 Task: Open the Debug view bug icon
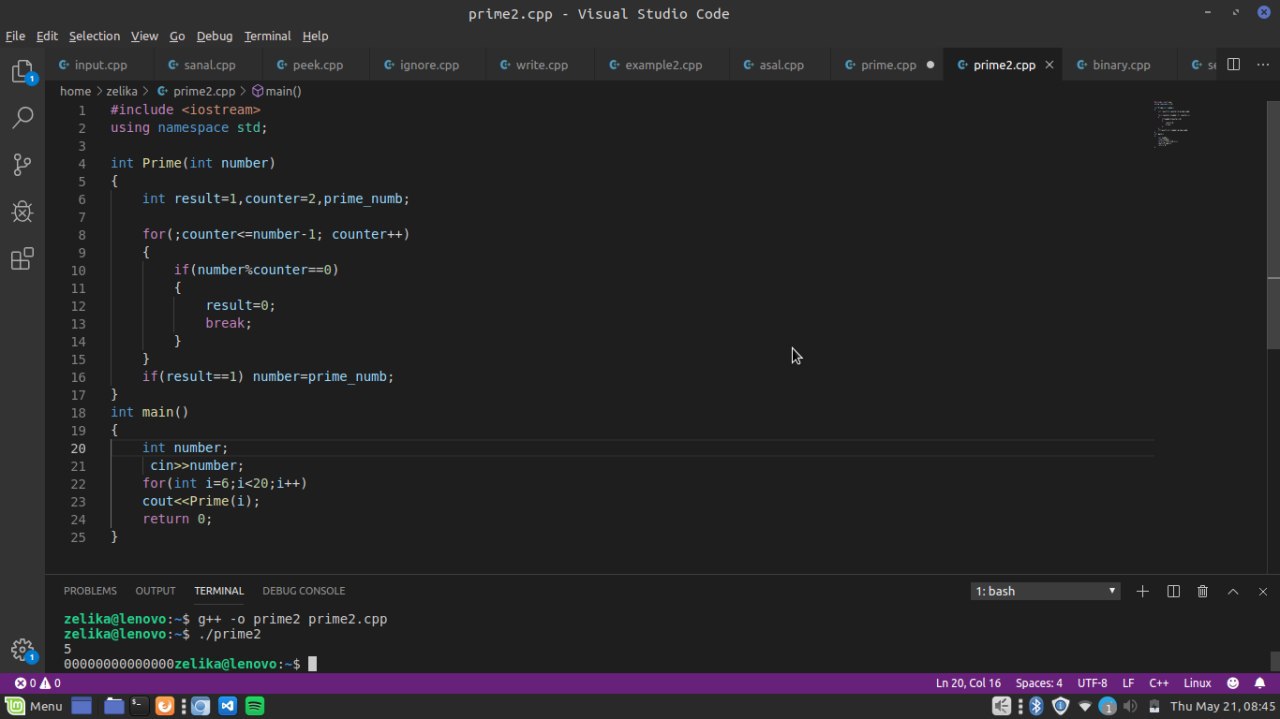point(22,211)
